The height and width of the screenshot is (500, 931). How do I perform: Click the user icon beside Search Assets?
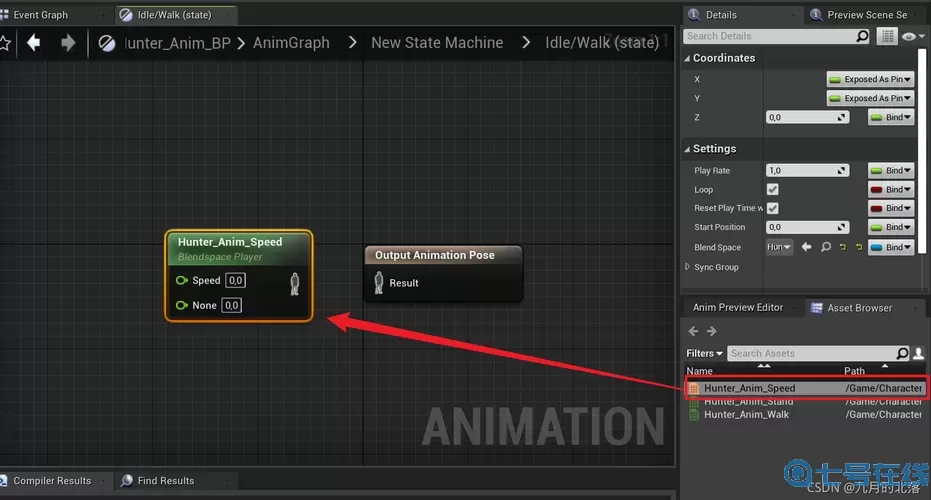[918, 353]
